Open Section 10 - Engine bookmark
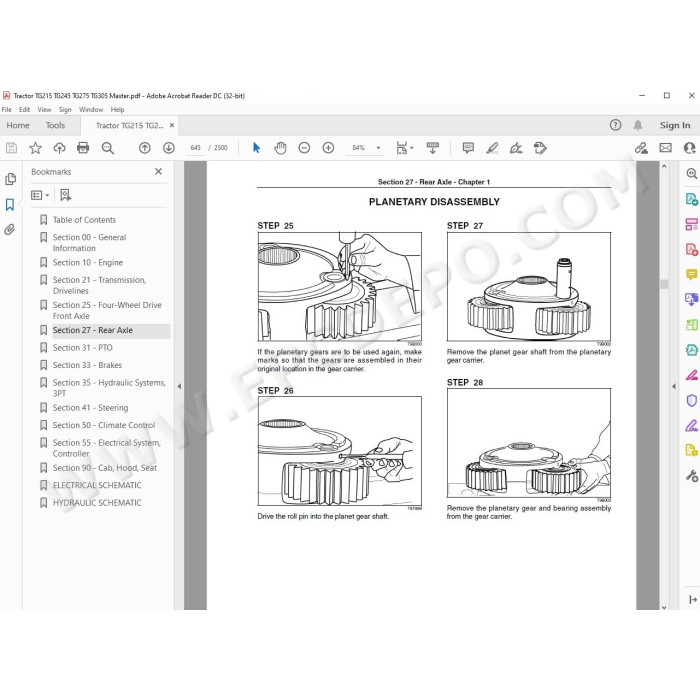The height and width of the screenshot is (700, 700). coord(88,262)
